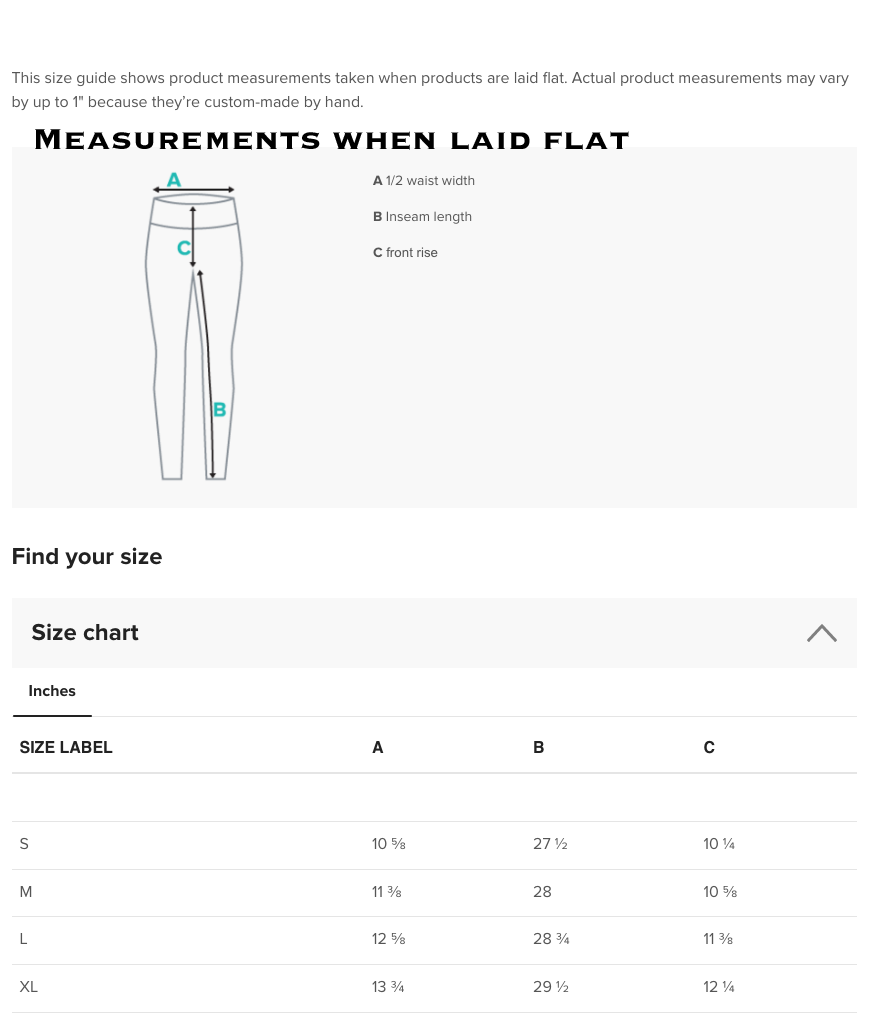The width and height of the screenshot is (869, 1026).
Task: Click the 'Find your size' heading
Action: [x=87, y=557]
